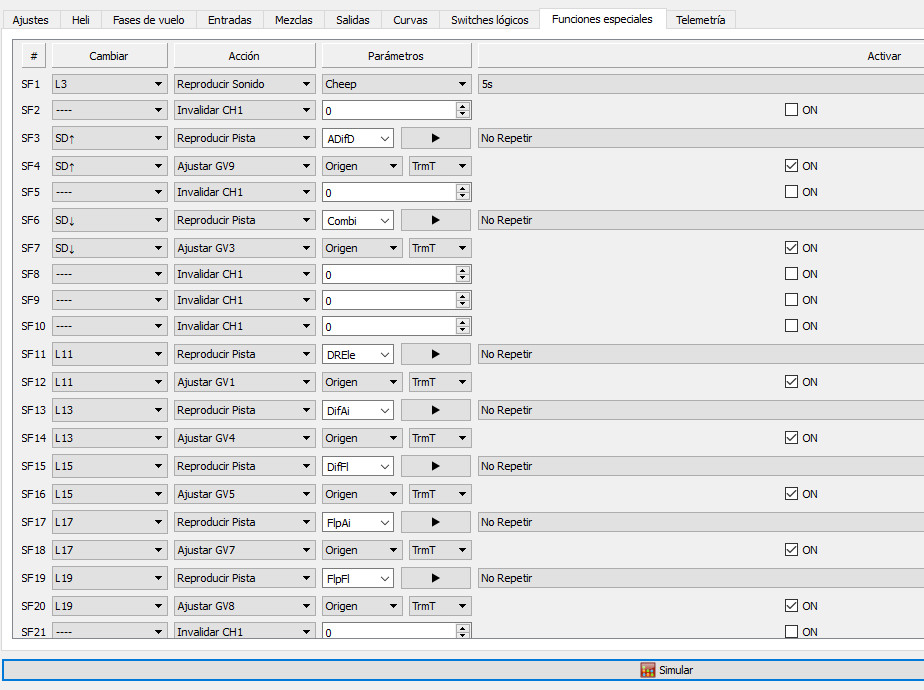Click the Simular button with simulator icon
924x690 pixels.
(667, 670)
